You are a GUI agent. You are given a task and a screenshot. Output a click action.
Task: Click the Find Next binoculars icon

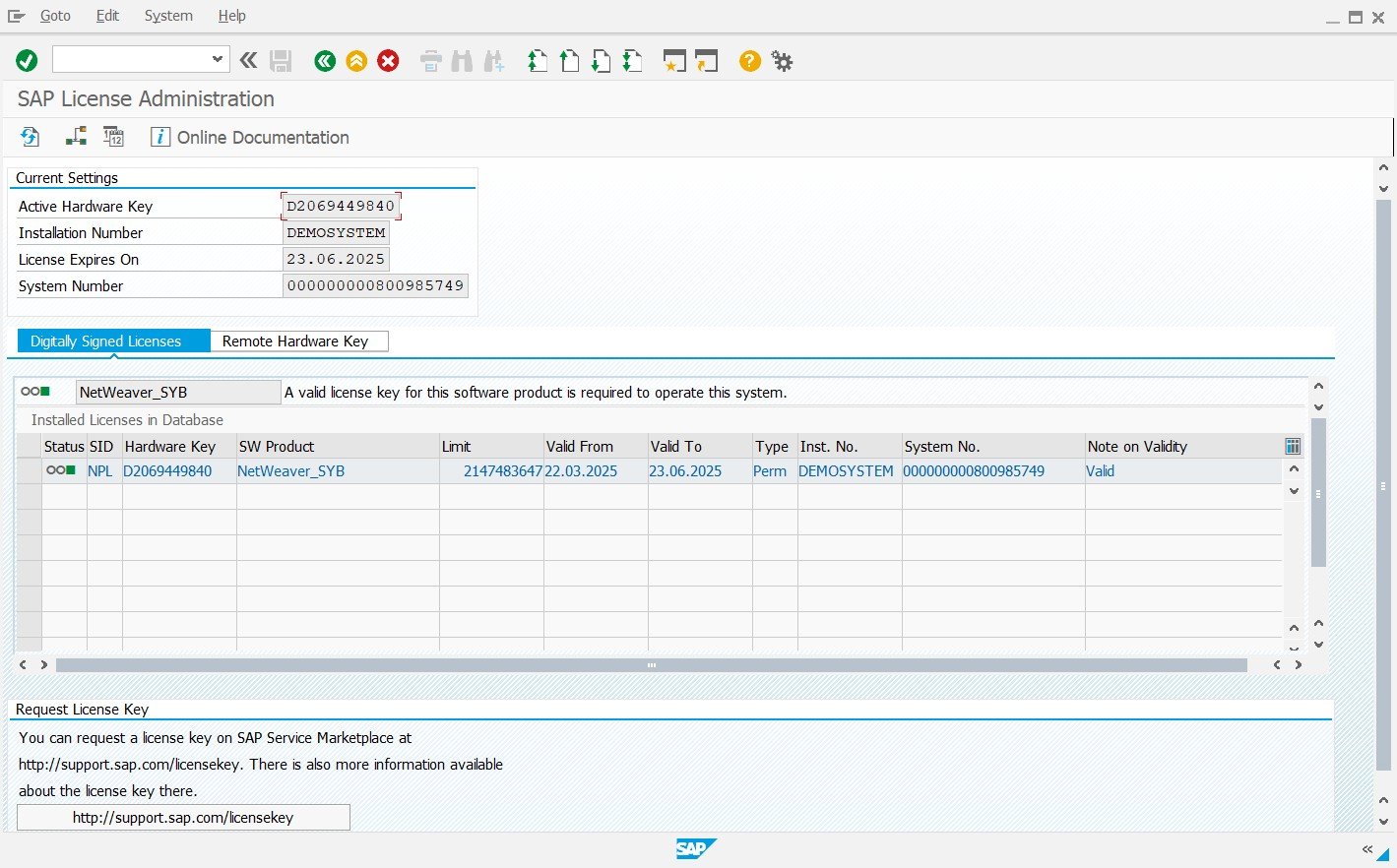[493, 61]
